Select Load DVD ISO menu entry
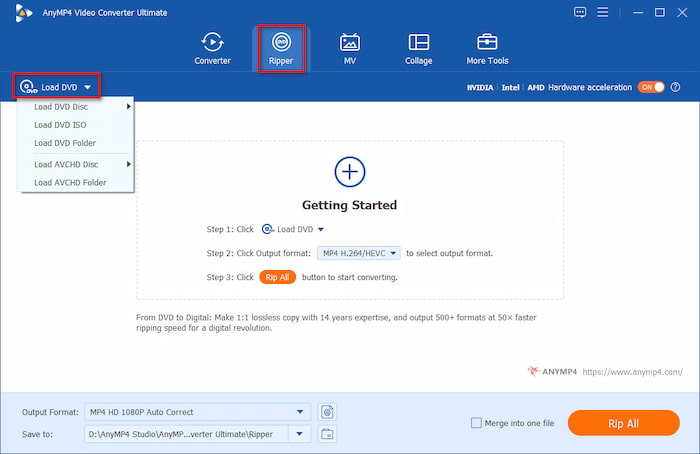Image resolution: width=700 pixels, height=454 pixels. (x=75, y=125)
